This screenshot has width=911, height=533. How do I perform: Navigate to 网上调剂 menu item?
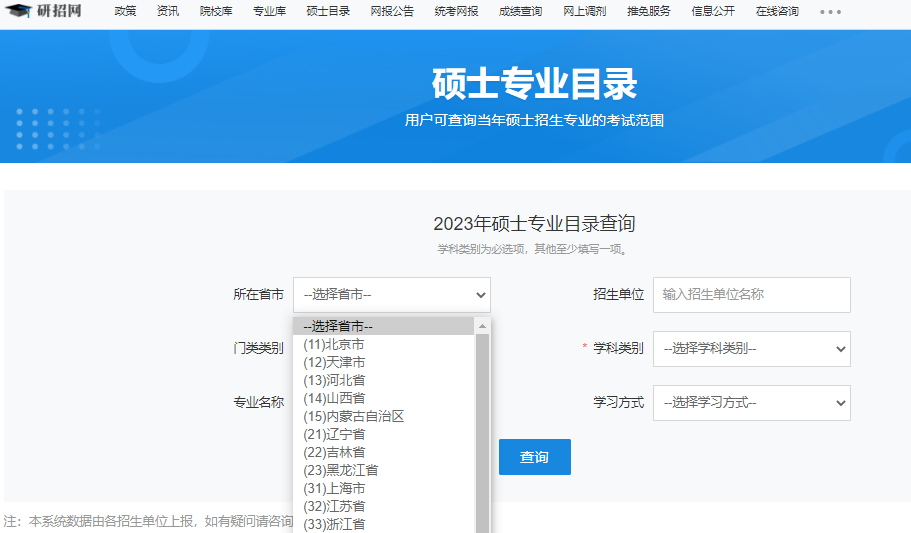584,12
